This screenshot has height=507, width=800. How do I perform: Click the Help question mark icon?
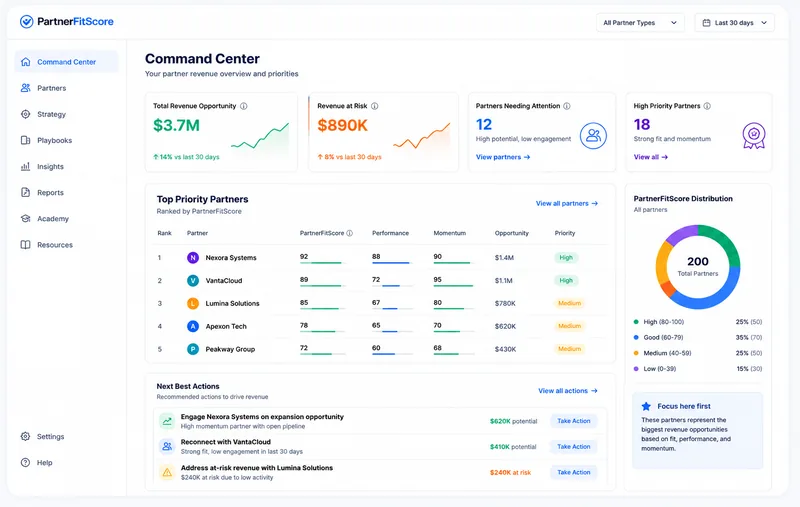tap(26, 462)
